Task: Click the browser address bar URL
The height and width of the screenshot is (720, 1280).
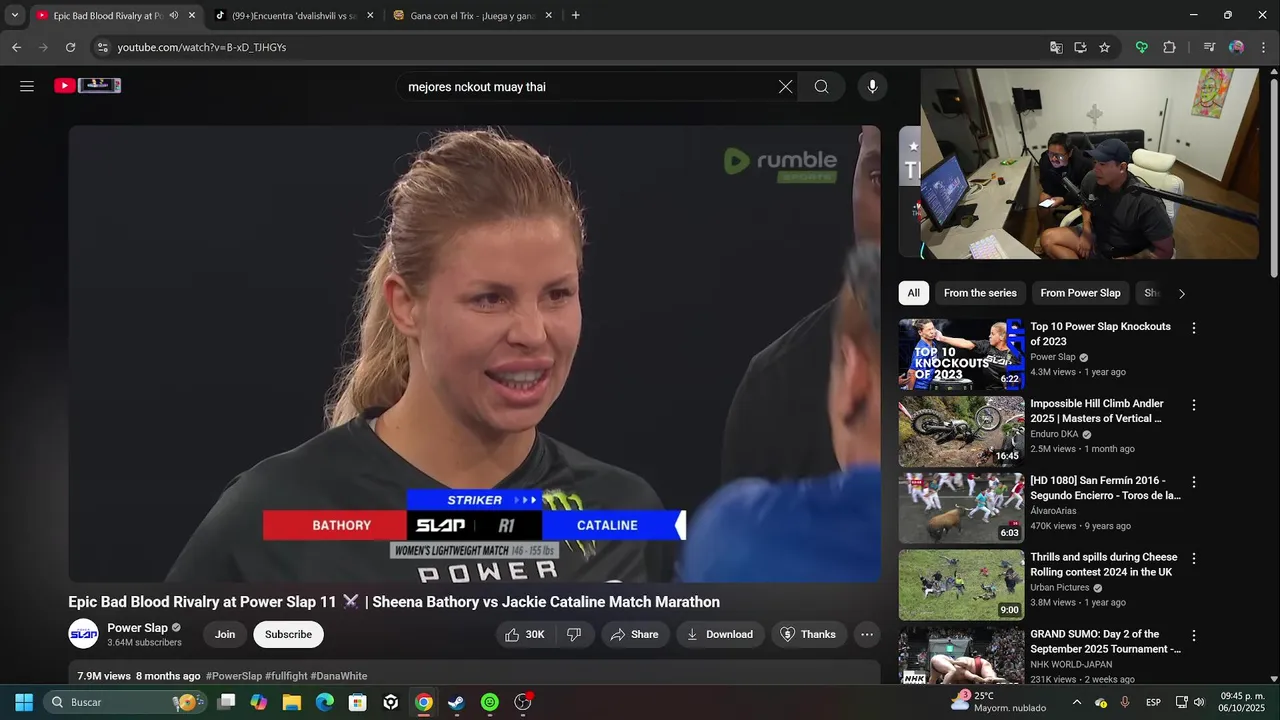Action: pos(202,47)
